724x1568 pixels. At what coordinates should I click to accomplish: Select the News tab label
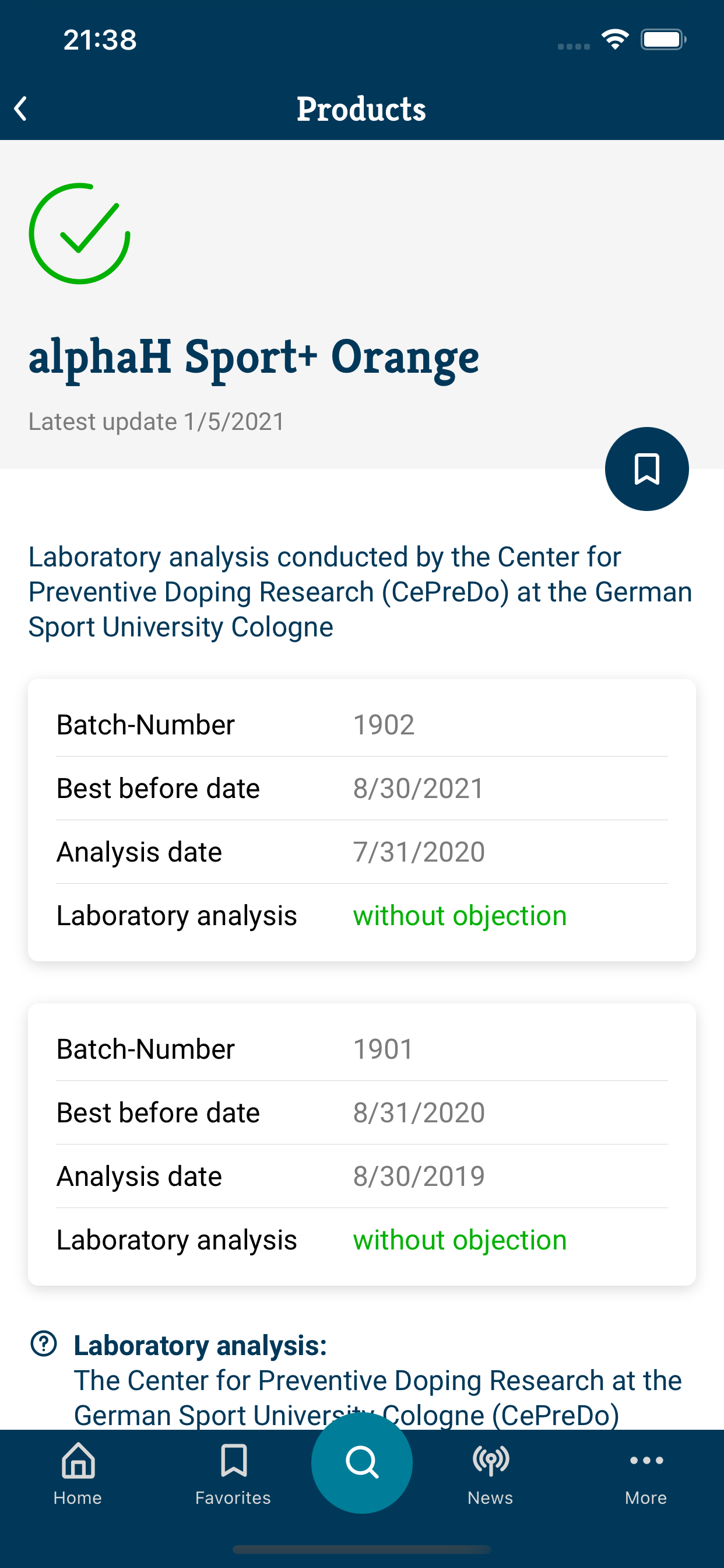click(x=490, y=1498)
